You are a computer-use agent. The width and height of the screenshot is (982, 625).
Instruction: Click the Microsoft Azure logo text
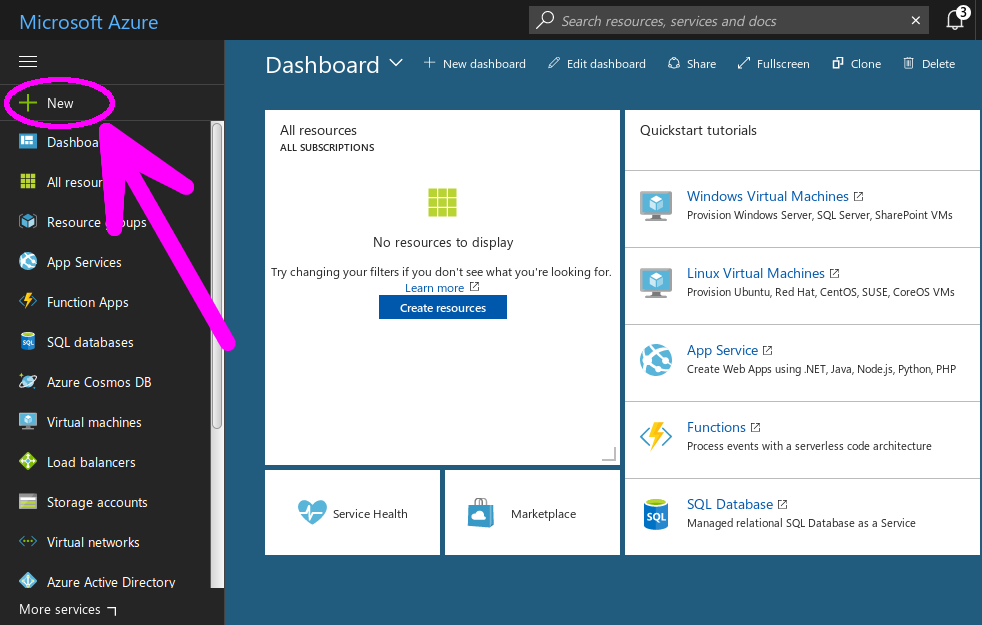pyautogui.click(x=89, y=22)
